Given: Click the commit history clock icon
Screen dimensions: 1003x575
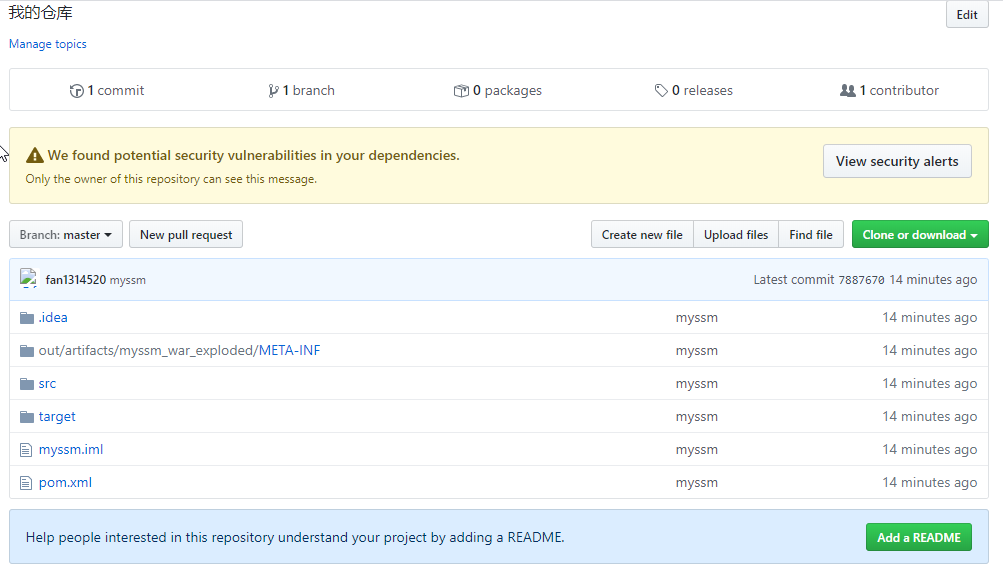Looking at the screenshot, I should [x=76, y=91].
